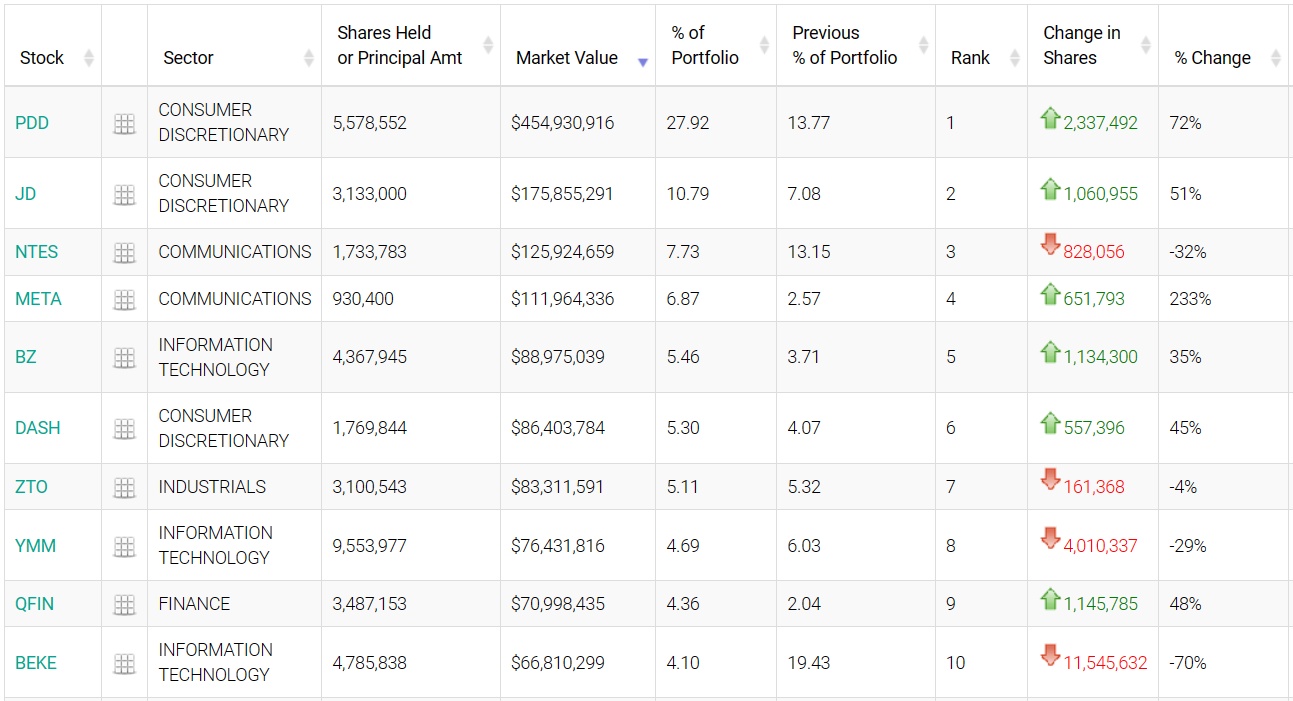Sort table by Stock column
This screenshot has height=701, width=1293.
(x=42, y=58)
